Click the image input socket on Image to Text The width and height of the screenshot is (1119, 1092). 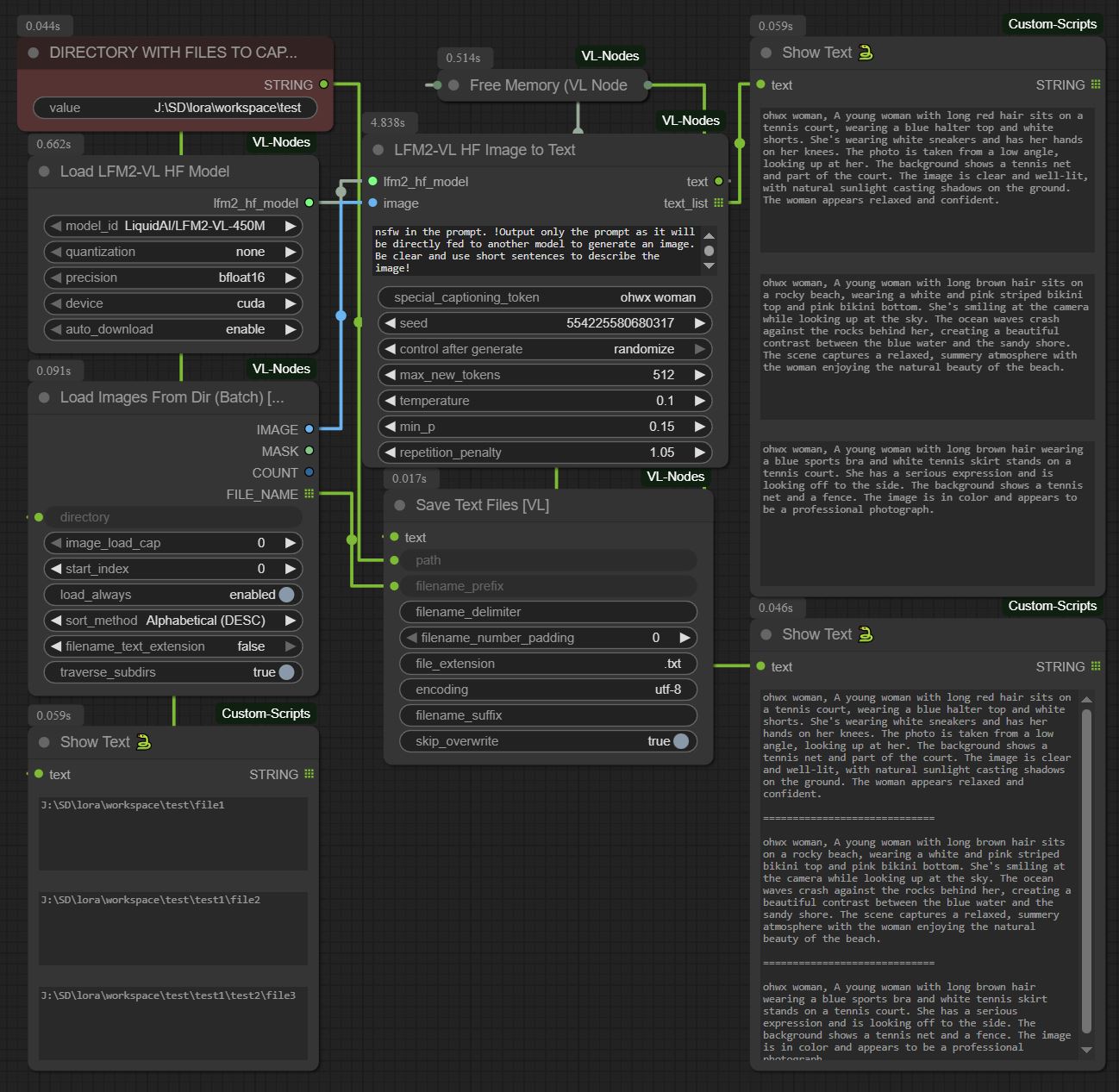coord(372,203)
